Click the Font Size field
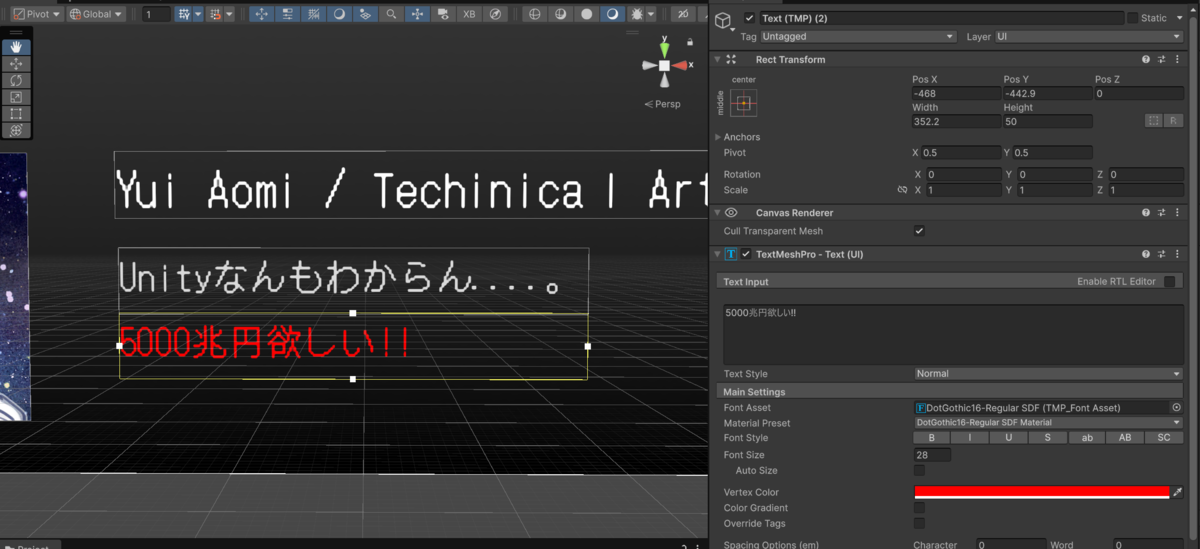Screen dimensions: 1200x549 (x=933, y=455)
